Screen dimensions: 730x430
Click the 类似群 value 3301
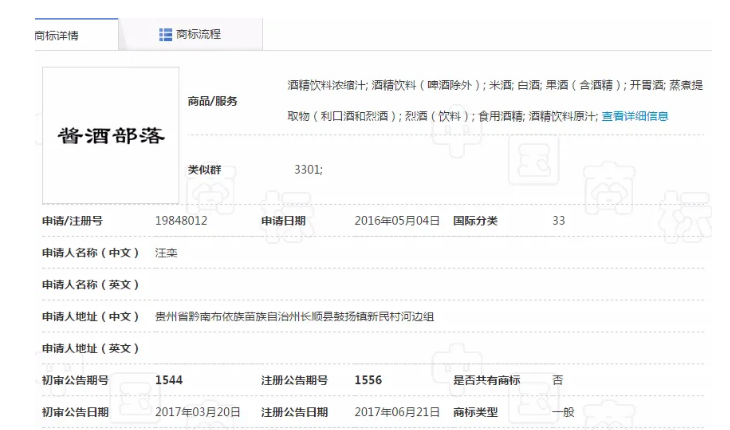[x=307, y=169]
